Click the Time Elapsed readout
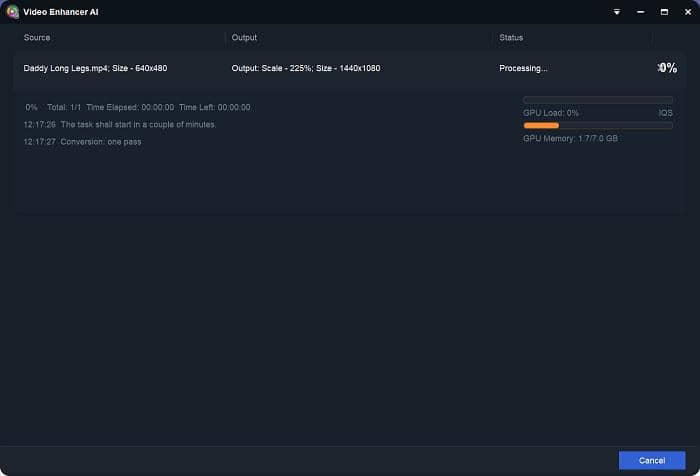The height and width of the screenshot is (476, 700). click(130, 107)
